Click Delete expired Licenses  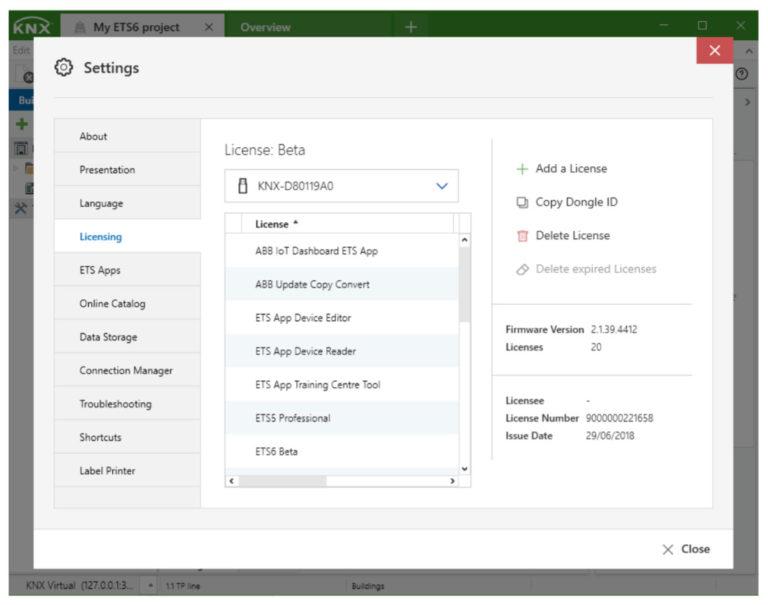coord(586,269)
